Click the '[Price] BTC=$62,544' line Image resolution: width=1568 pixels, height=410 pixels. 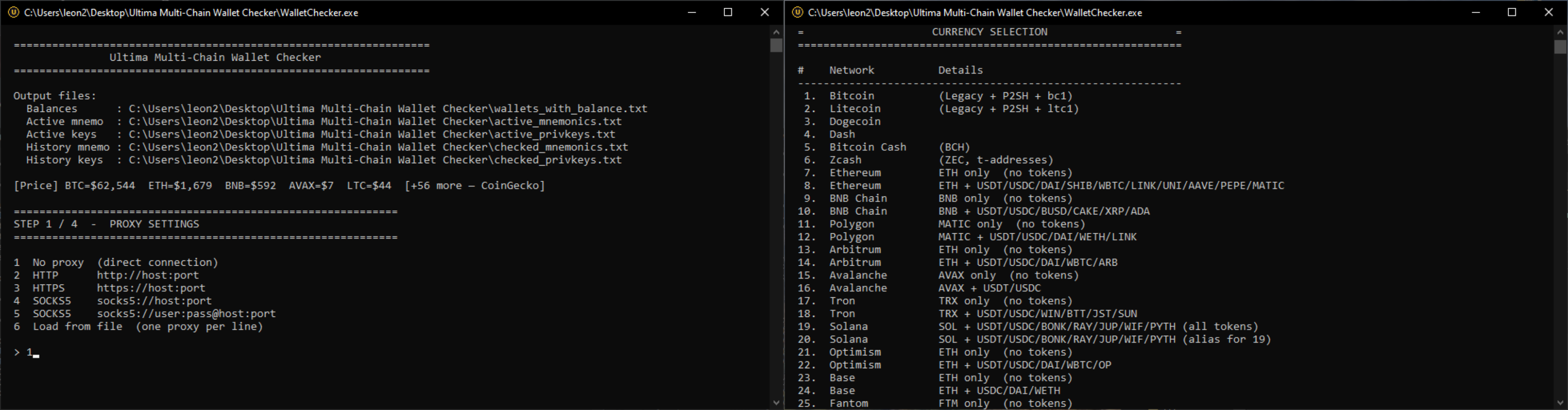click(279, 185)
